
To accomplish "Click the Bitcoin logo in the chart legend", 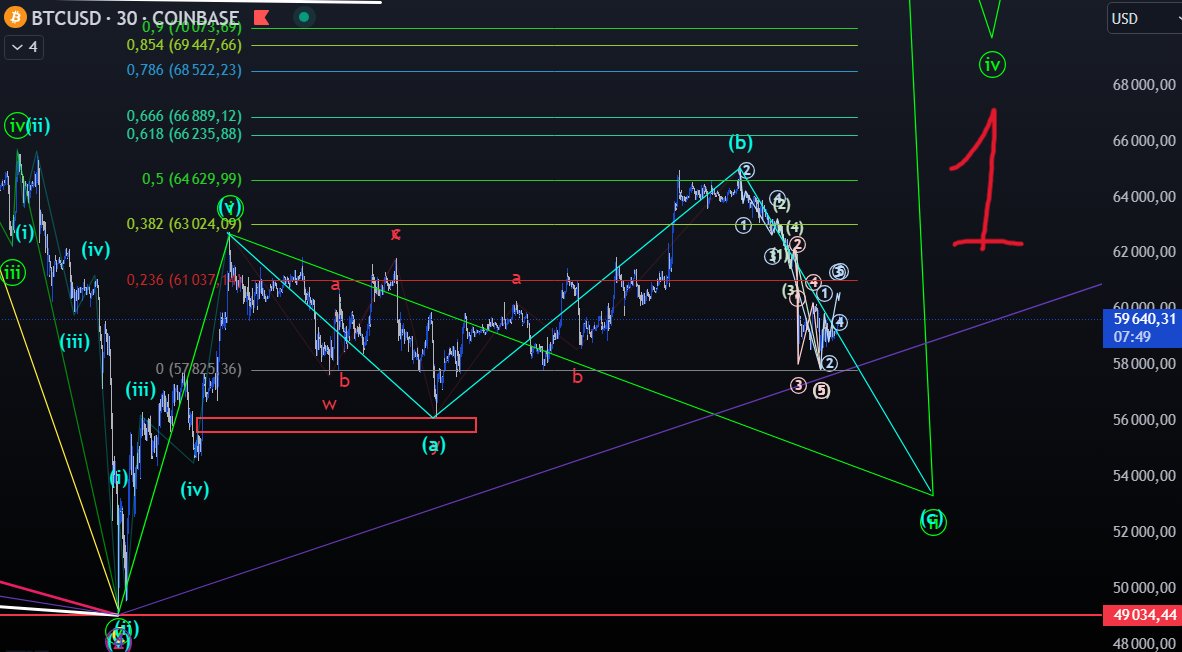I will click(14, 17).
